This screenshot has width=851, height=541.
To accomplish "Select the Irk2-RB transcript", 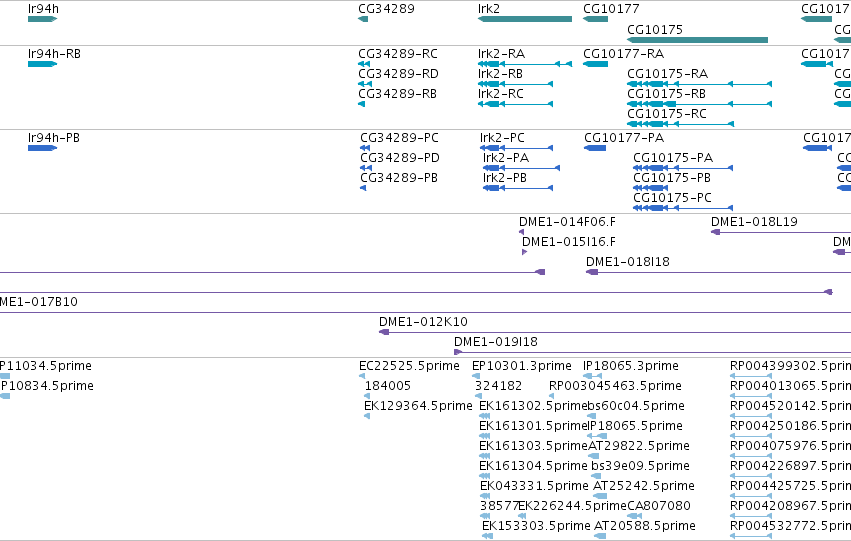I will pyautogui.click(x=516, y=84).
